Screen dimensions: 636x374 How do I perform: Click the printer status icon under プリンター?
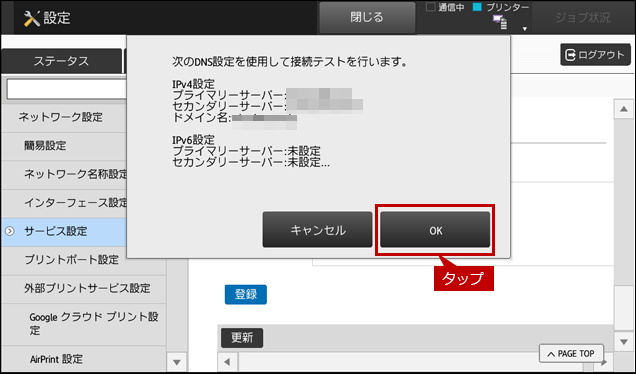tap(500, 22)
